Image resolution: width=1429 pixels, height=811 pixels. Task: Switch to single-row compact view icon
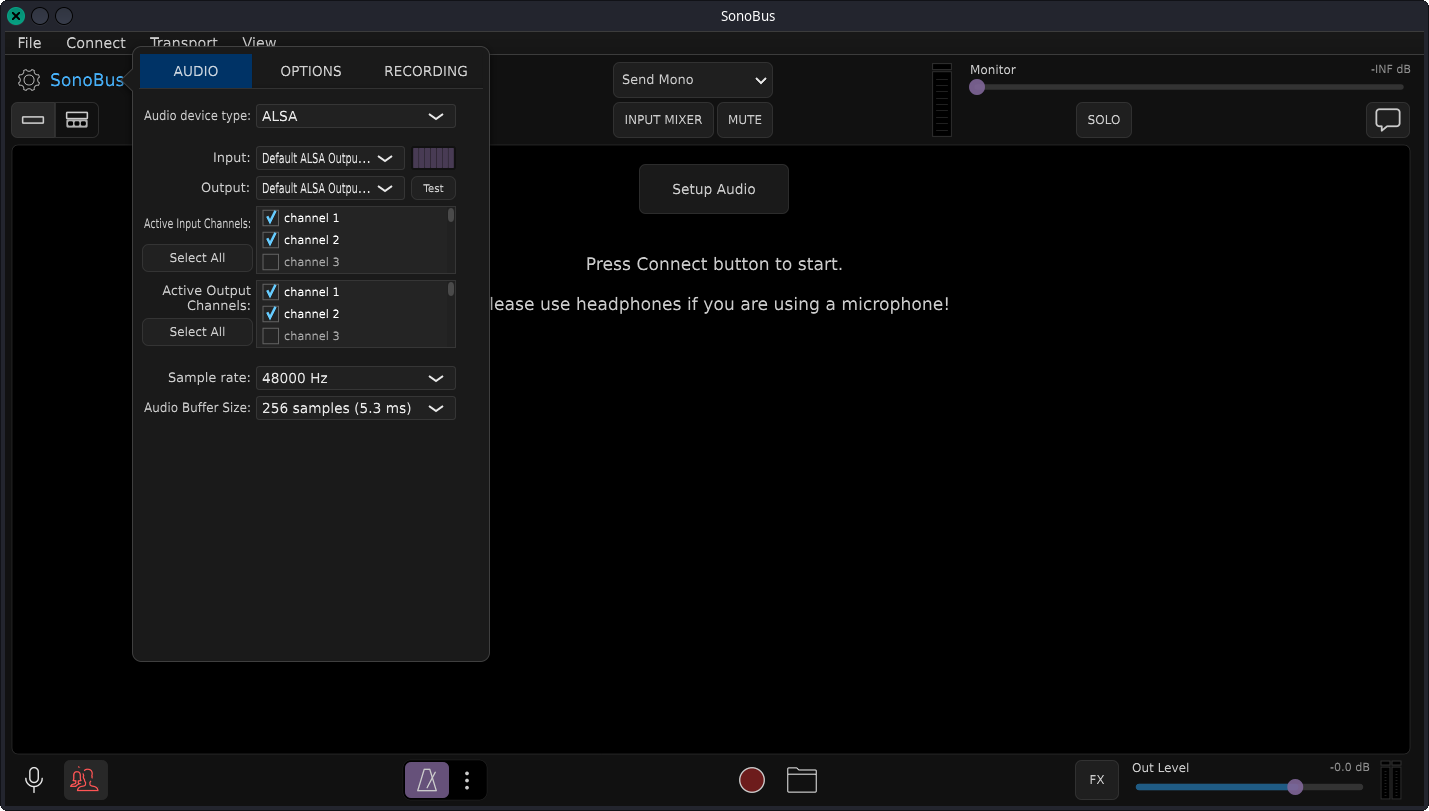coord(33,120)
